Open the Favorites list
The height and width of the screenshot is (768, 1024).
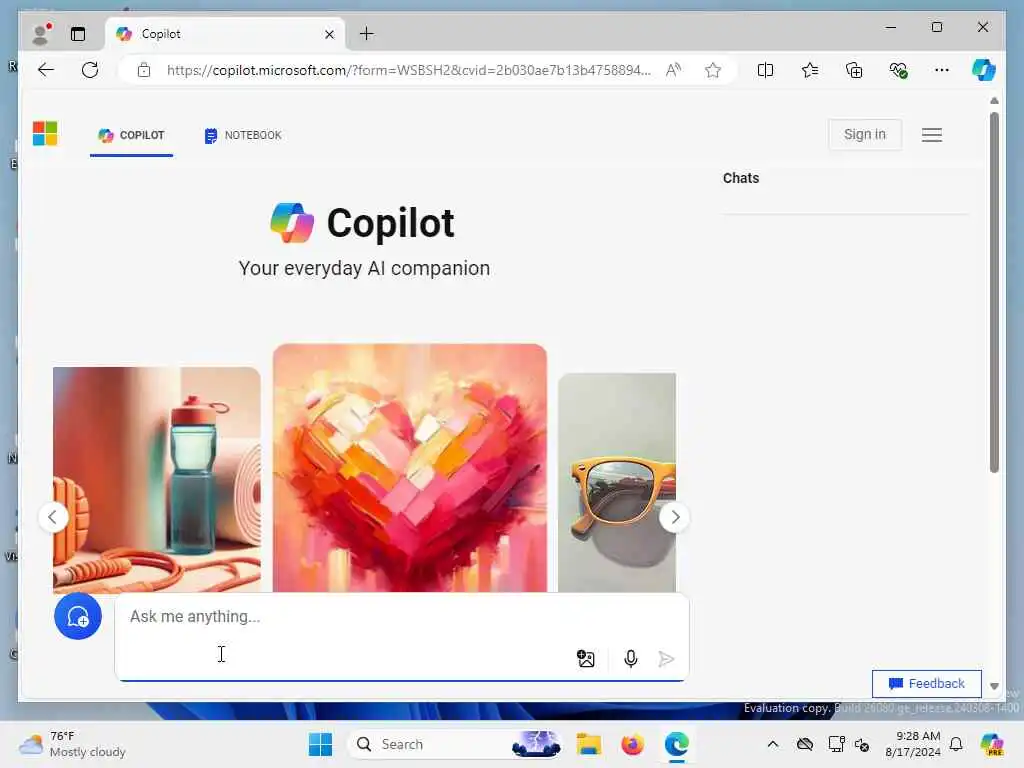click(810, 70)
